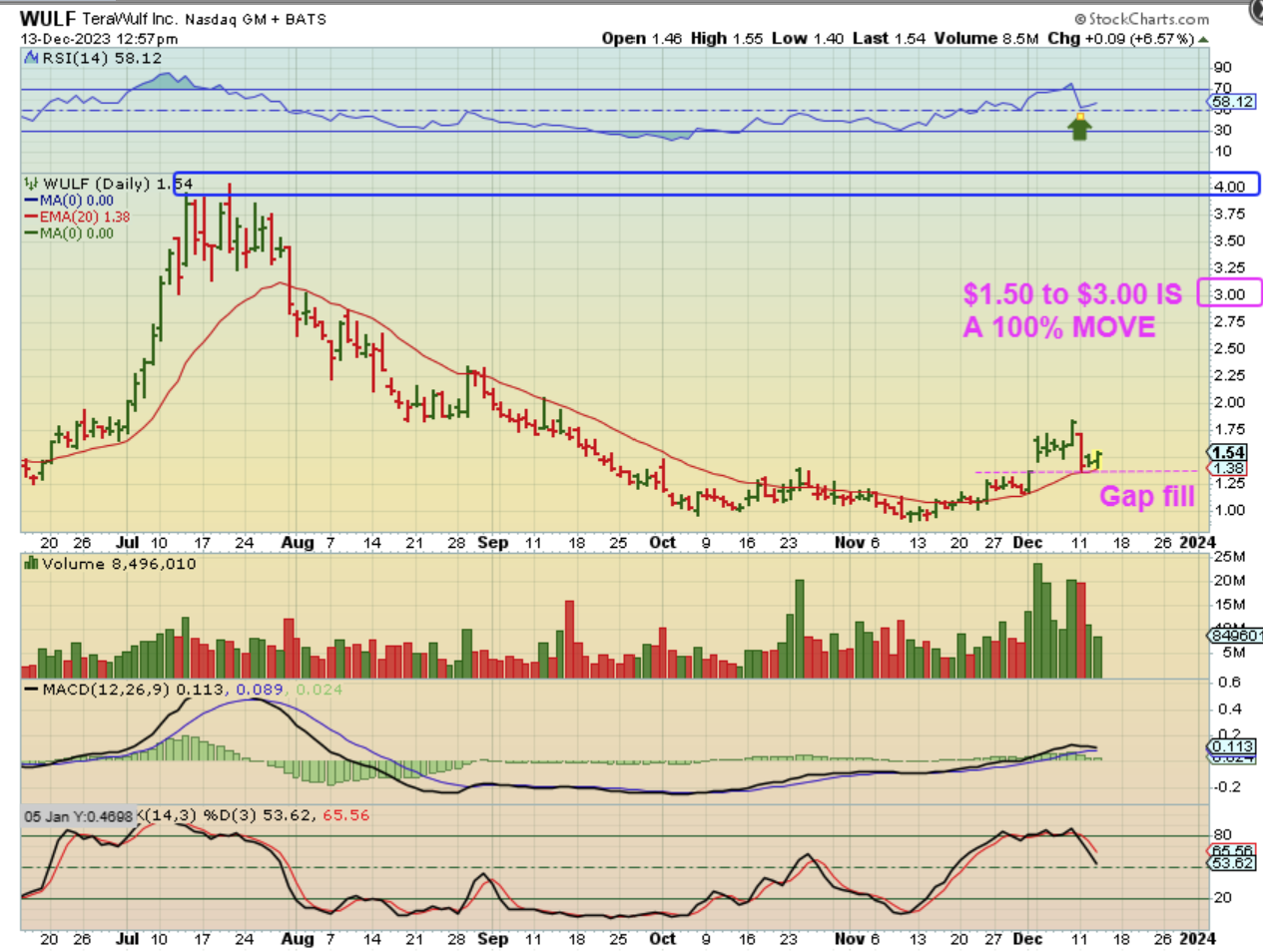Click the 2024 label under the volume-price date axis
The width and height of the screenshot is (1264, 952).
click(1198, 543)
